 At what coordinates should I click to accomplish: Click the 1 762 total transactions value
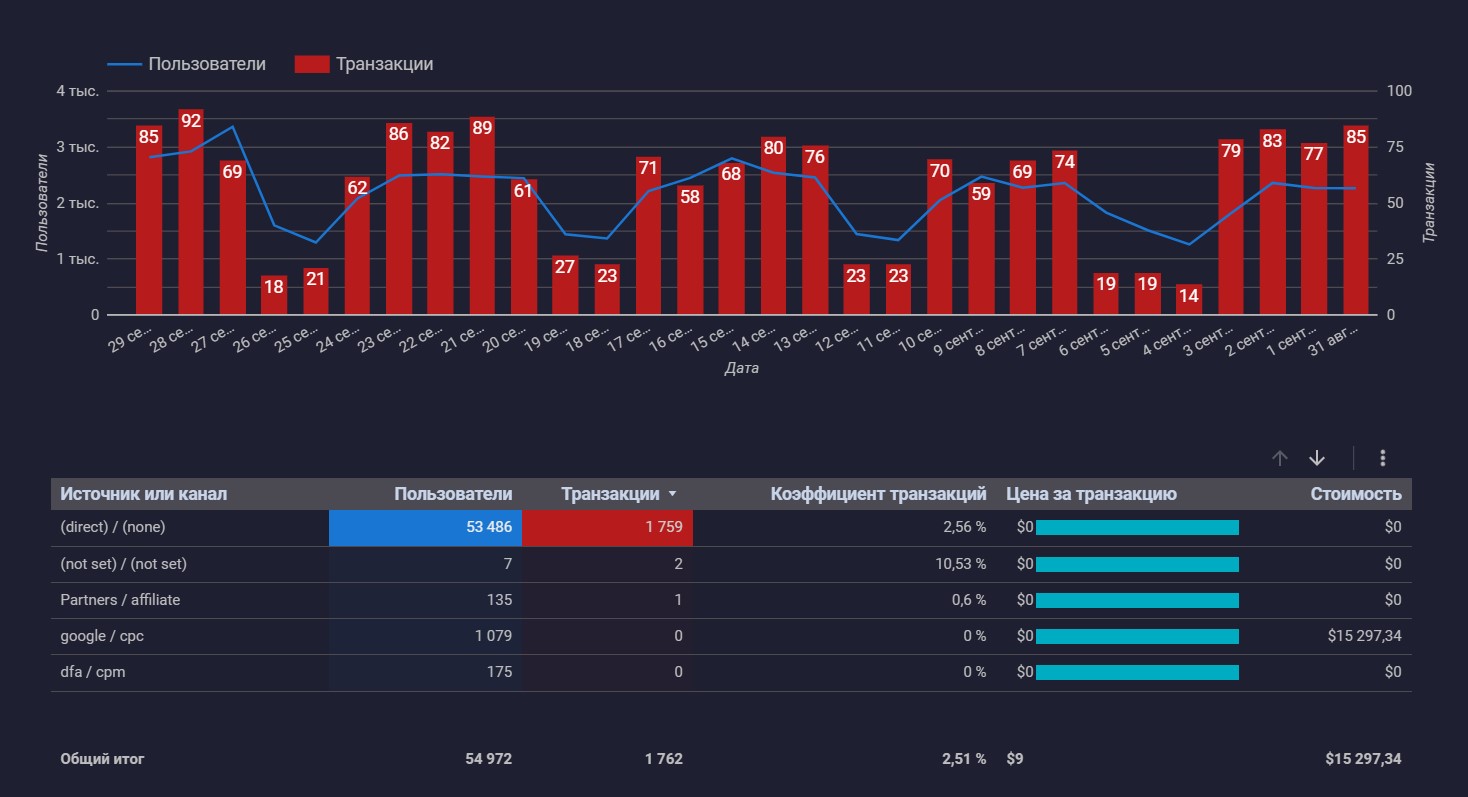[x=664, y=759]
